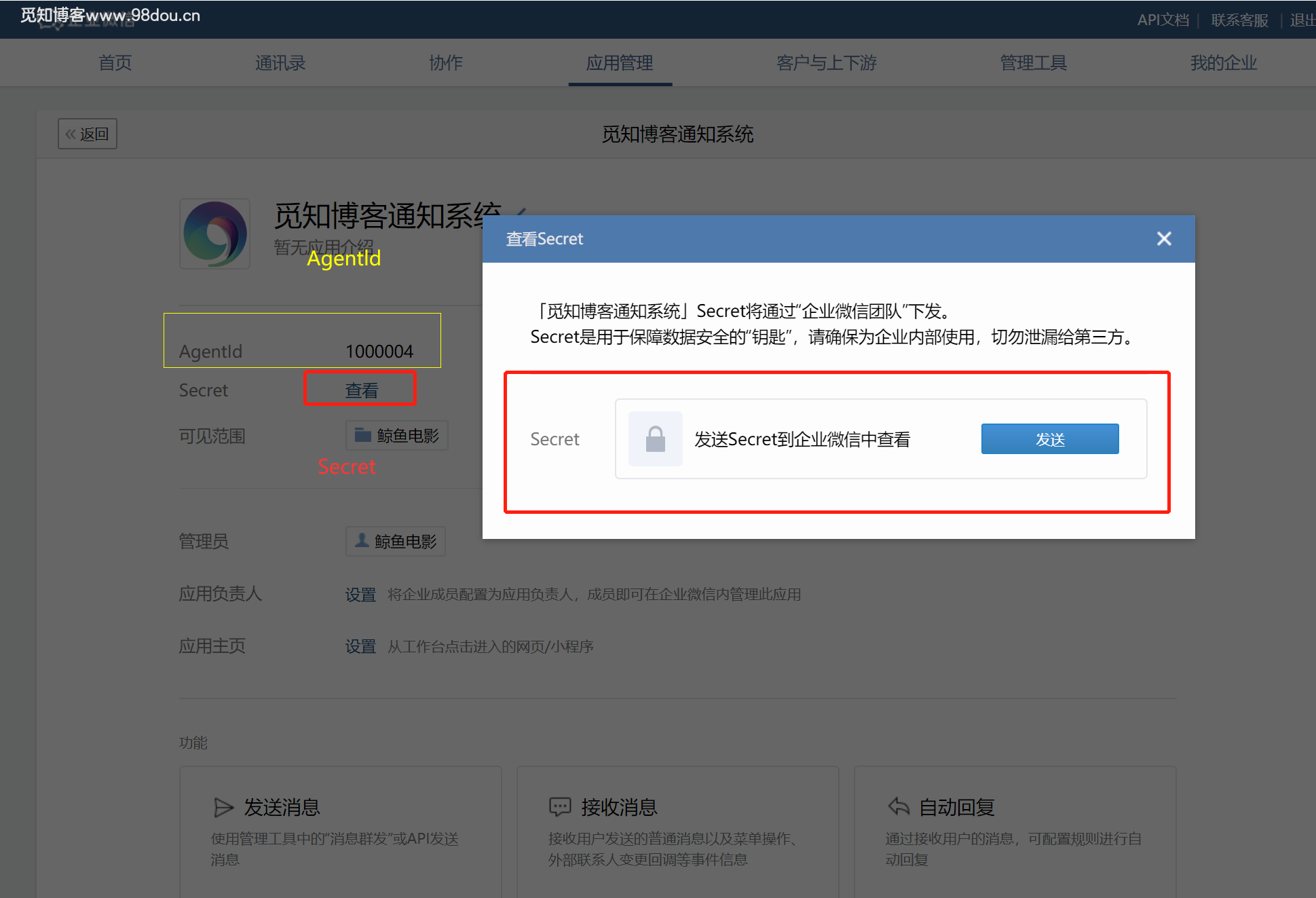The height and width of the screenshot is (898, 1316).
Task: Click 设置 for 应用主页
Action: pos(360,646)
